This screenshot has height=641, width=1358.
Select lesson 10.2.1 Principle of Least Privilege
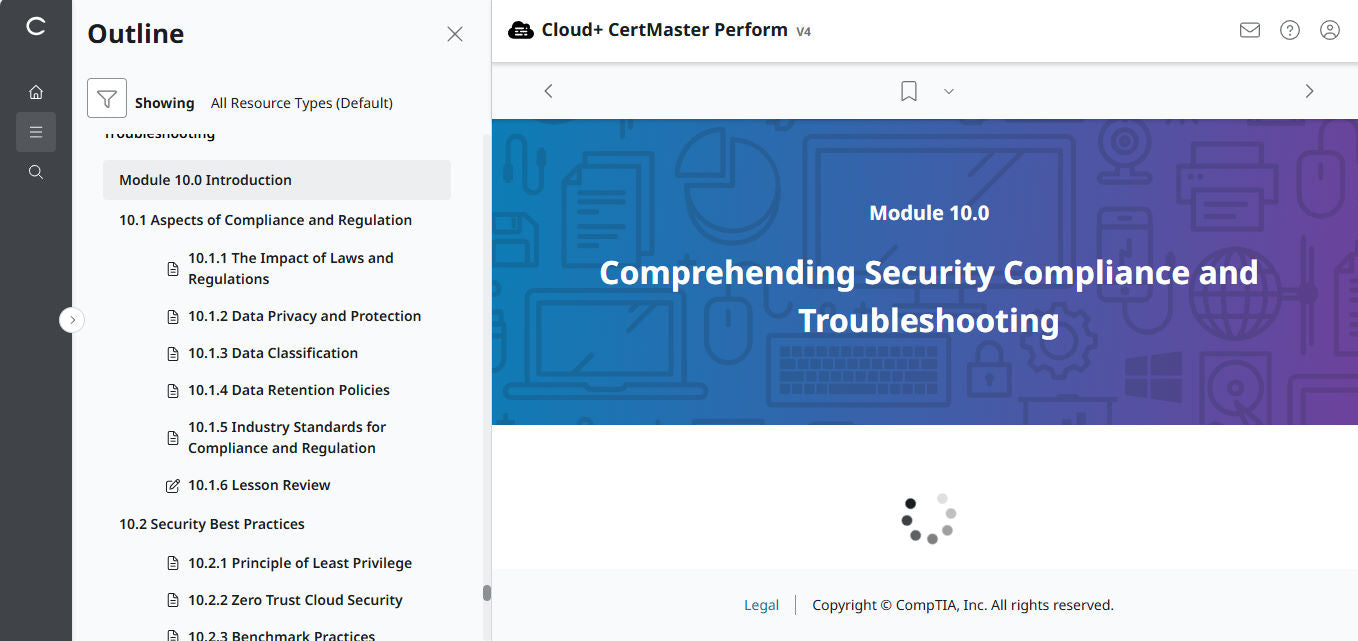[300, 562]
